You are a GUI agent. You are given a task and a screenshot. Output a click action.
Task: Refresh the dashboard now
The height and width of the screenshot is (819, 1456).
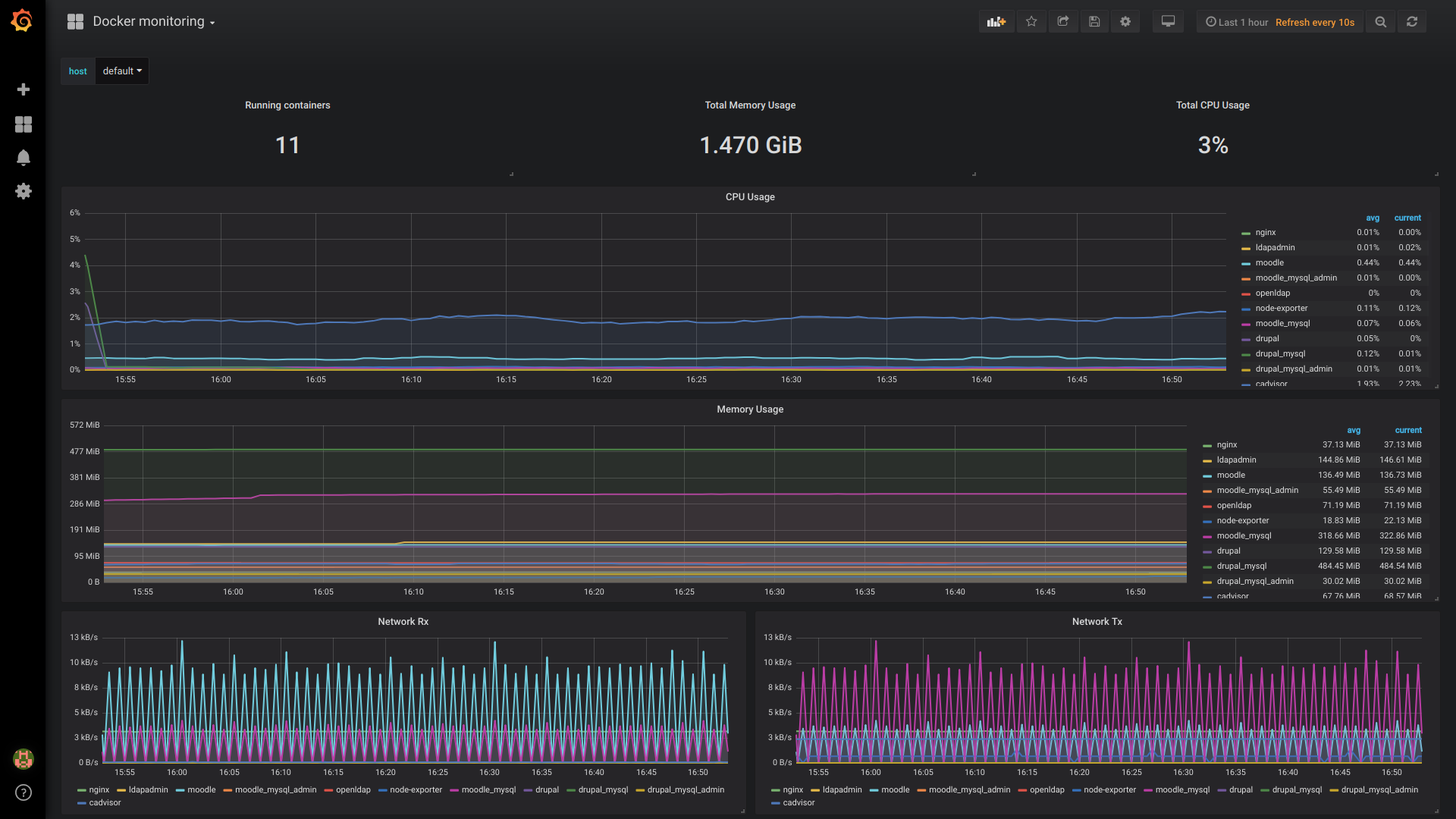tap(1412, 22)
